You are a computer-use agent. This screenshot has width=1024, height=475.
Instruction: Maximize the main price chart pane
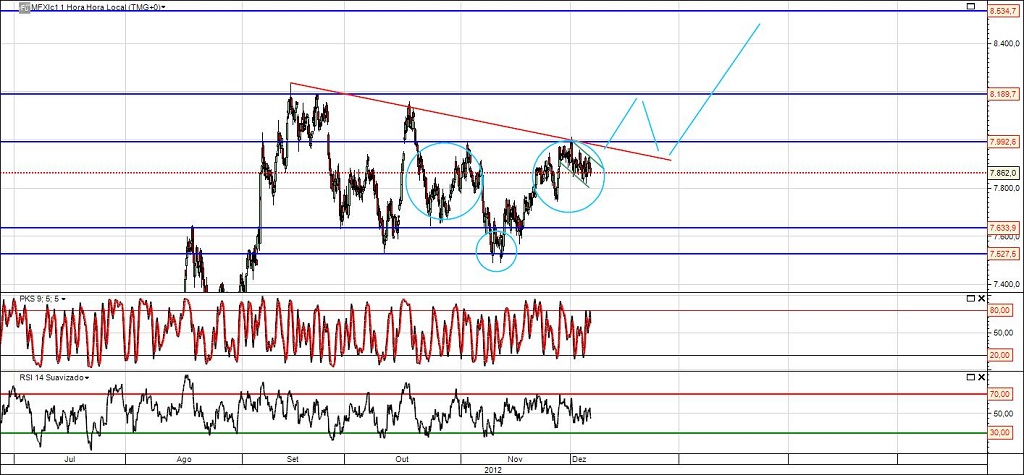(970, 7)
